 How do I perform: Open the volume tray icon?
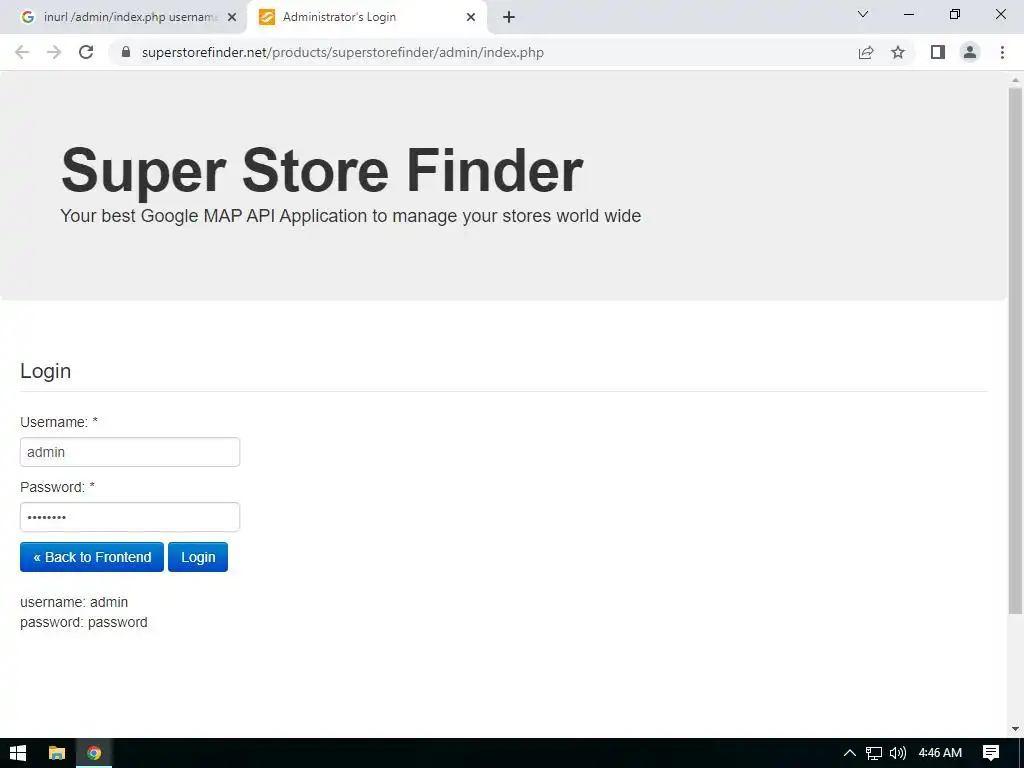point(898,753)
